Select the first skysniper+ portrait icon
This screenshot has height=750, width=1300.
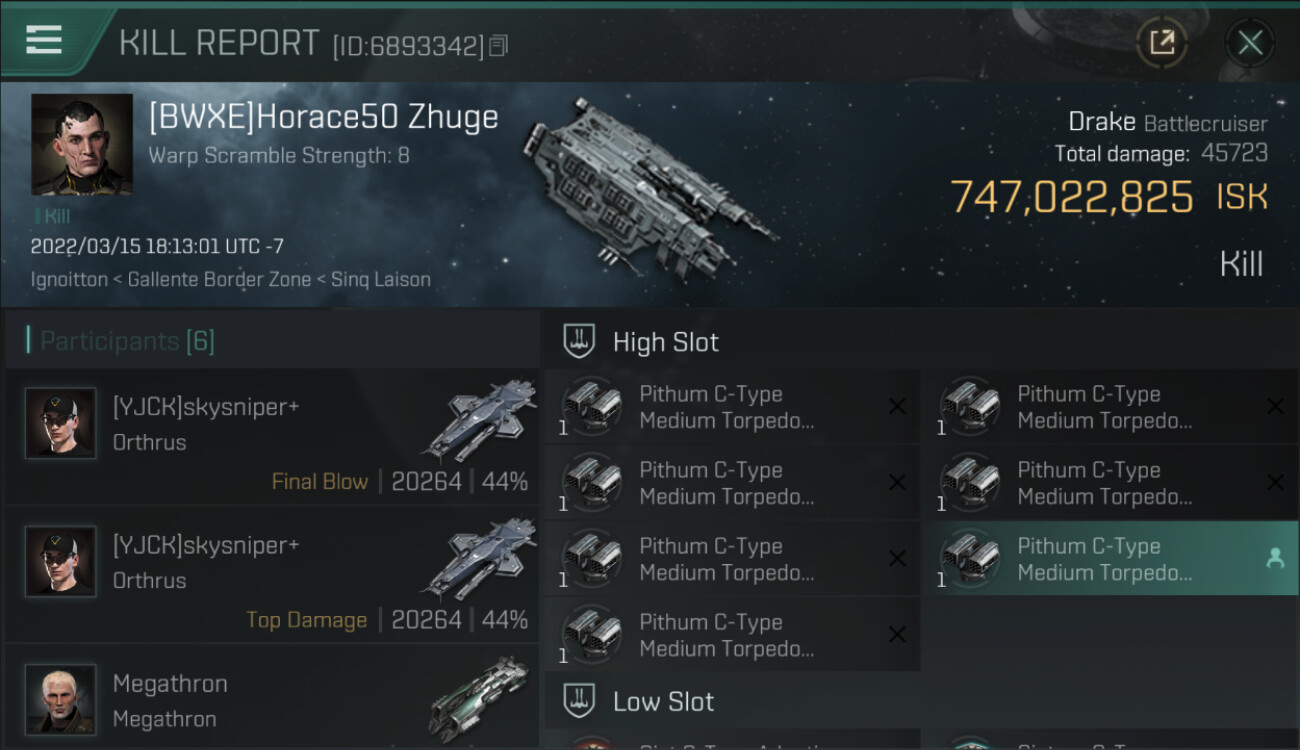[x=61, y=423]
